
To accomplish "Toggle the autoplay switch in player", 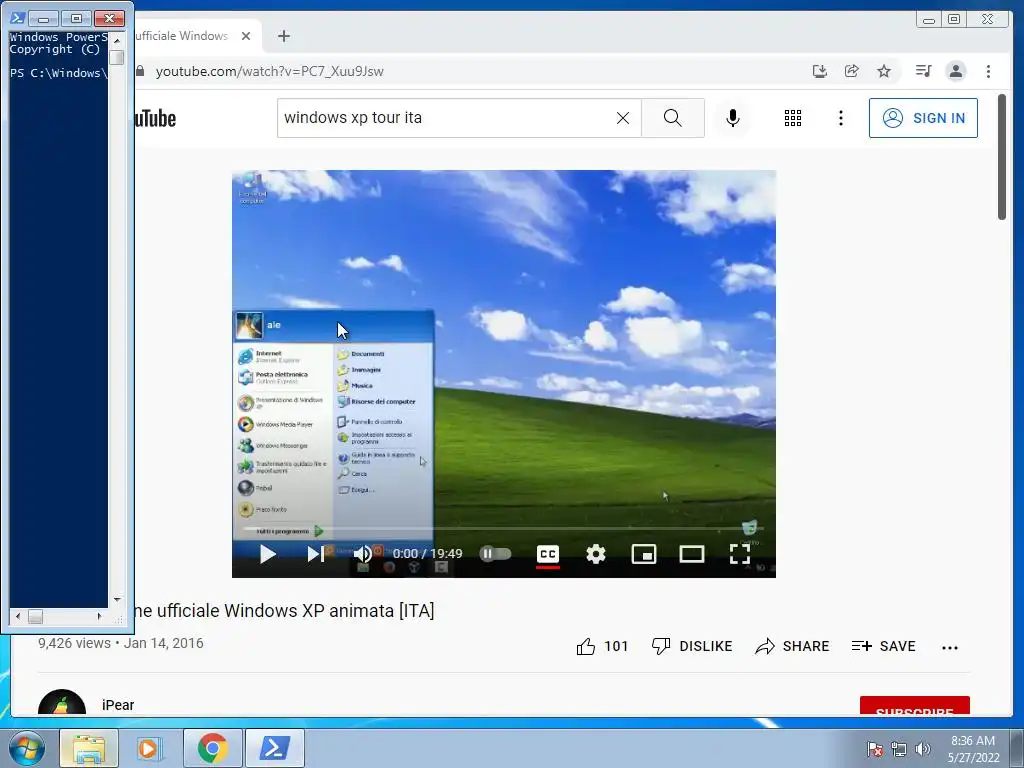I will click(495, 554).
